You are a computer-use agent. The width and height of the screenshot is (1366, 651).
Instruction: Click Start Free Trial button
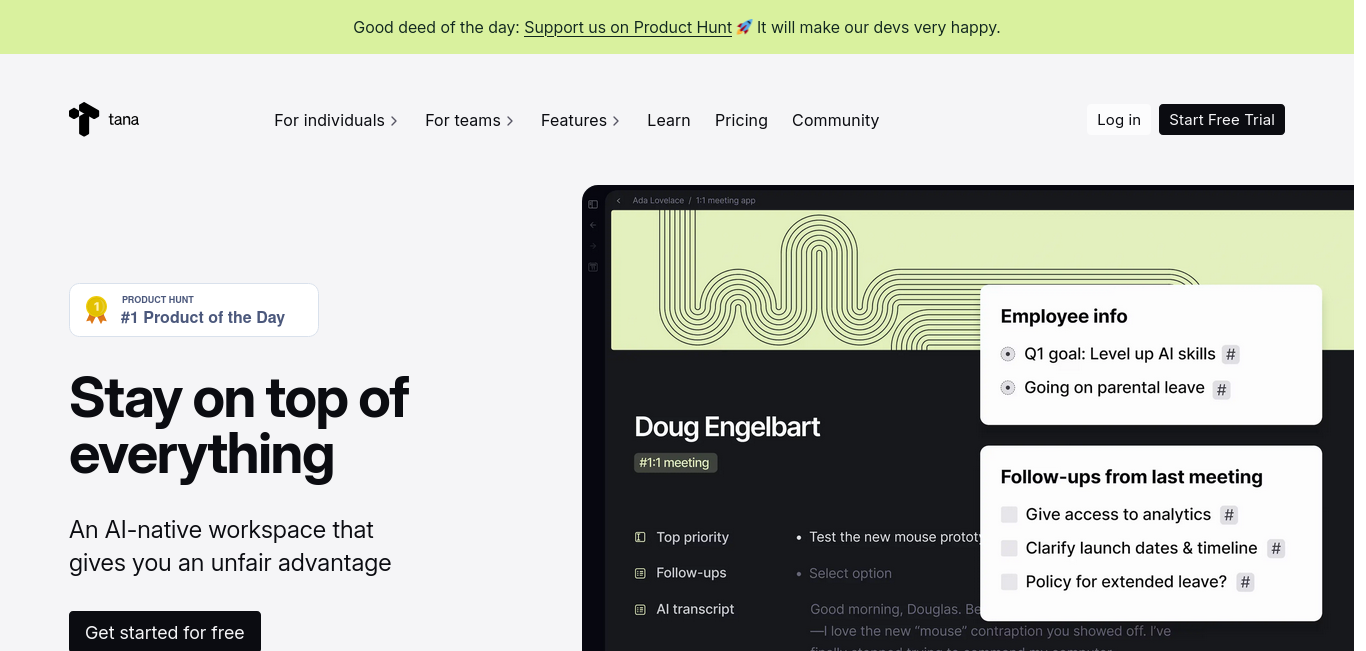(1222, 120)
